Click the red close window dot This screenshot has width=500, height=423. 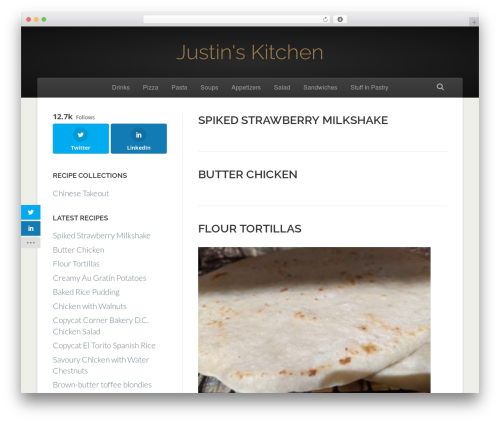[x=29, y=19]
